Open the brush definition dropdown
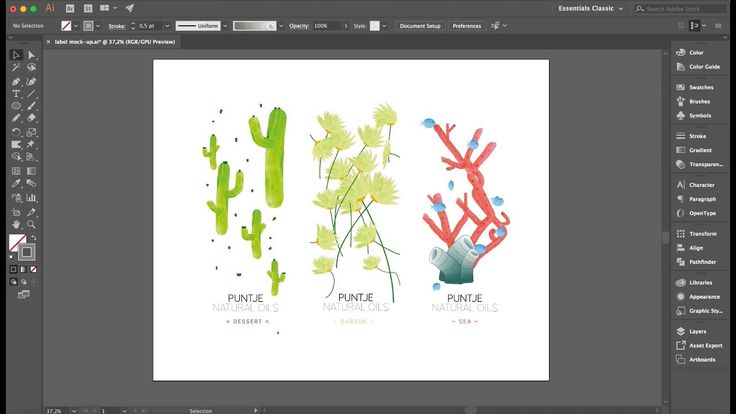The height and width of the screenshot is (414, 736). point(281,26)
